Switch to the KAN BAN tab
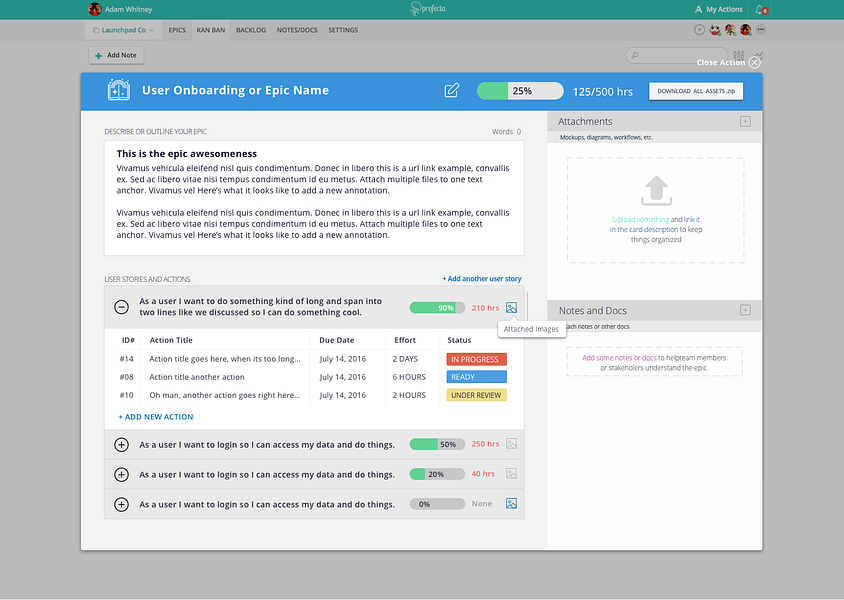The height and width of the screenshot is (600, 844). coord(210,30)
